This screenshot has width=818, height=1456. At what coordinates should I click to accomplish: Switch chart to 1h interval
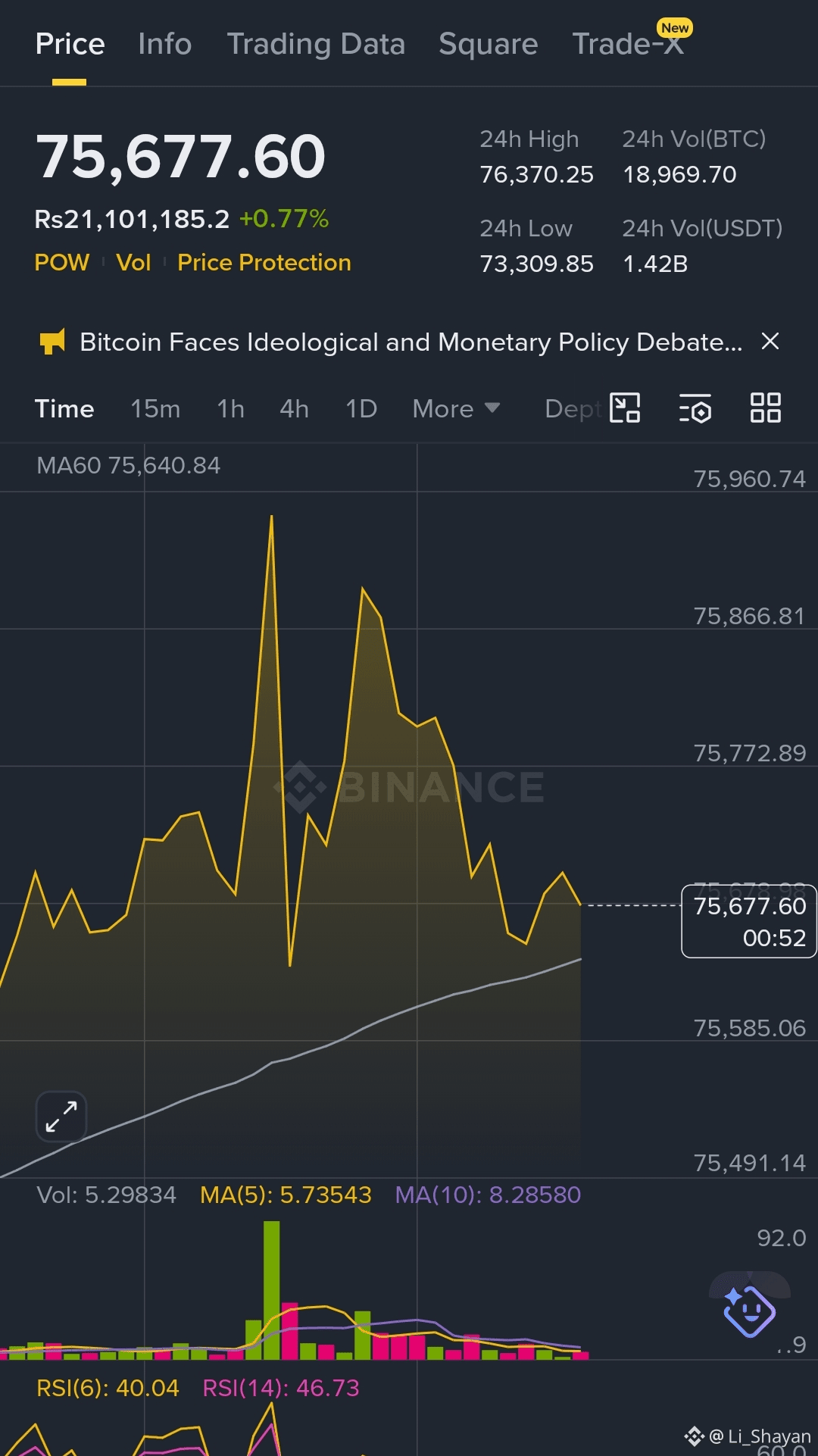pyautogui.click(x=231, y=409)
